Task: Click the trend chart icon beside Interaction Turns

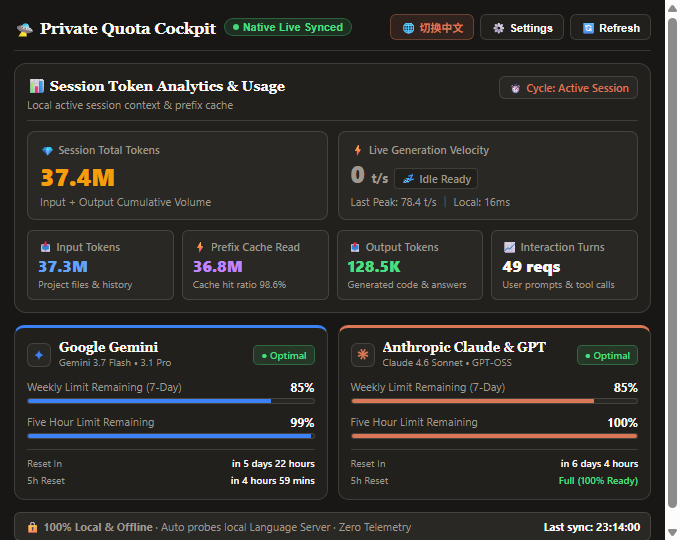Action: click(x=509, y=247)
